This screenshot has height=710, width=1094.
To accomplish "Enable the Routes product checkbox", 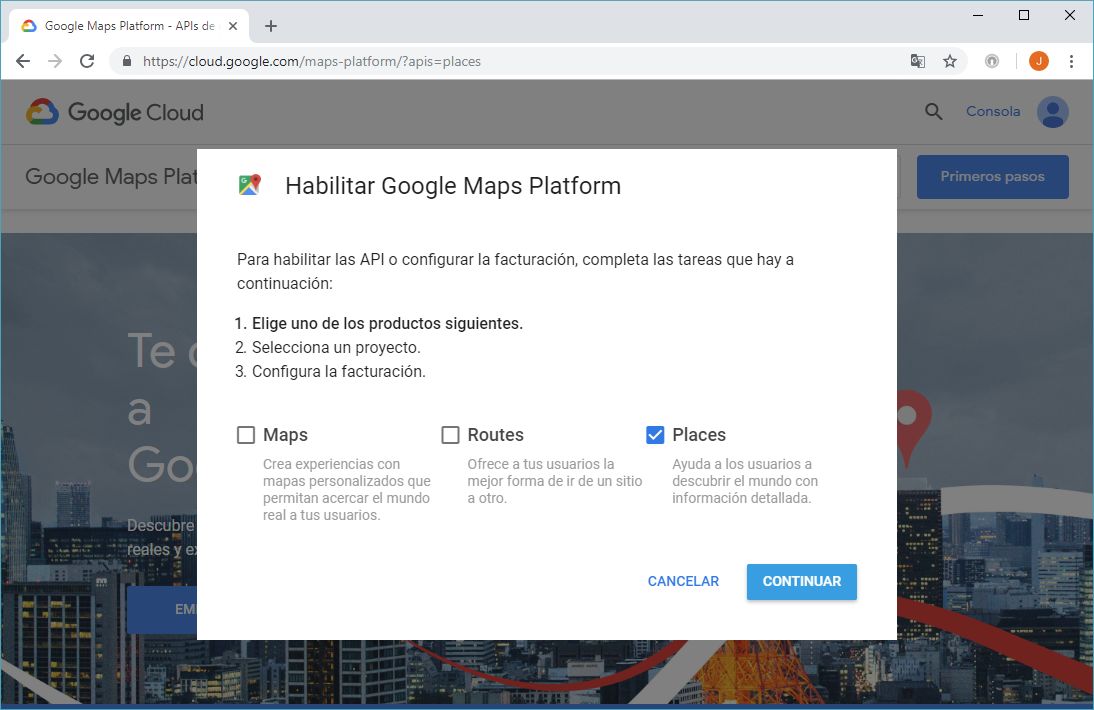I will (450, 434).
